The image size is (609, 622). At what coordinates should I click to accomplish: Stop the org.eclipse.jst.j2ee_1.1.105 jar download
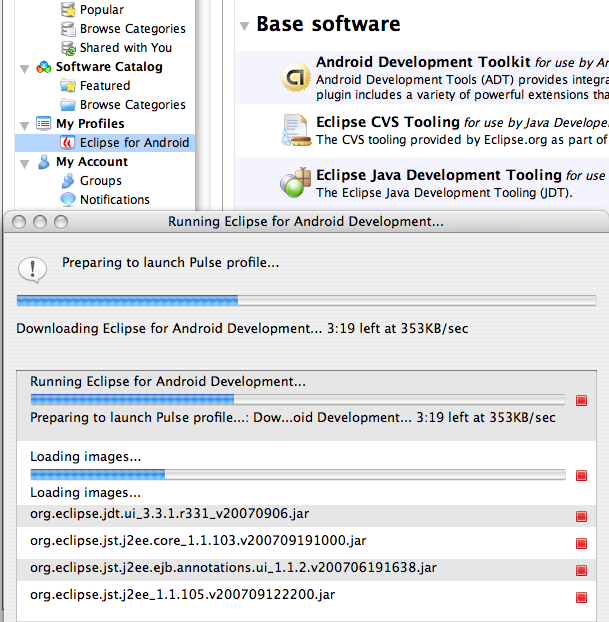[581, 597]
